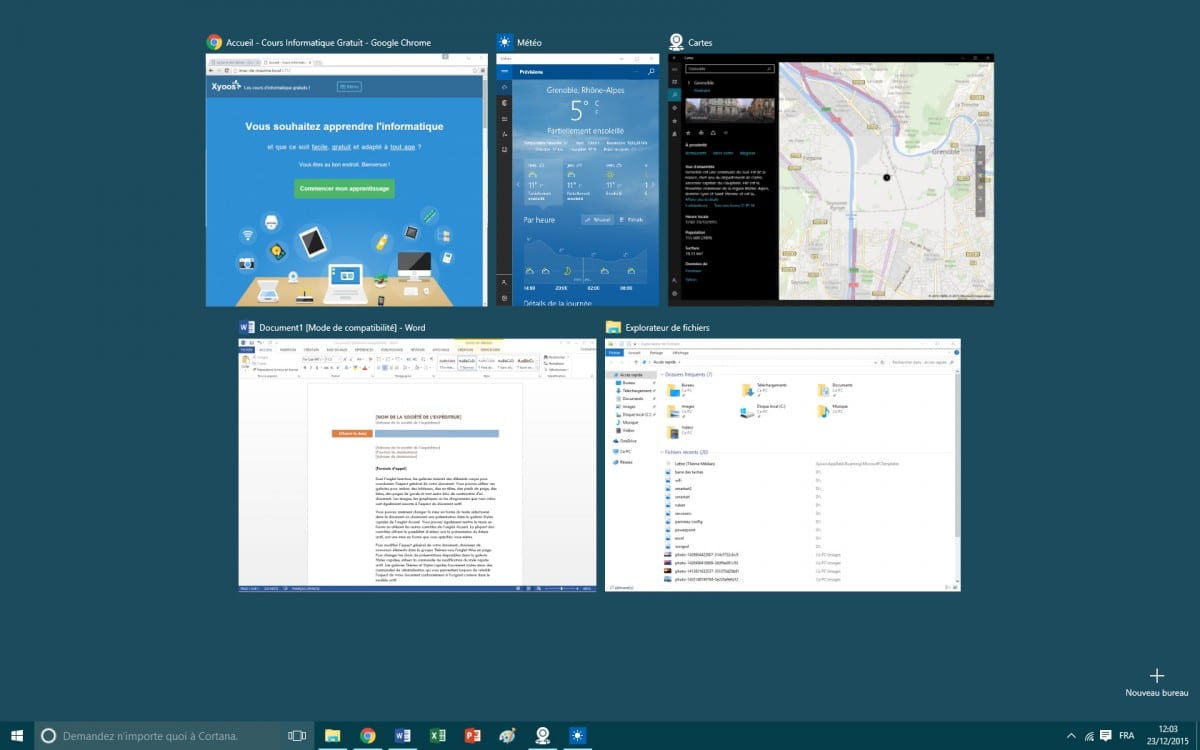This screenshot has width=1200, height=750.
Task: Select the Météo window thumbnail
Action: click(578, 180)
